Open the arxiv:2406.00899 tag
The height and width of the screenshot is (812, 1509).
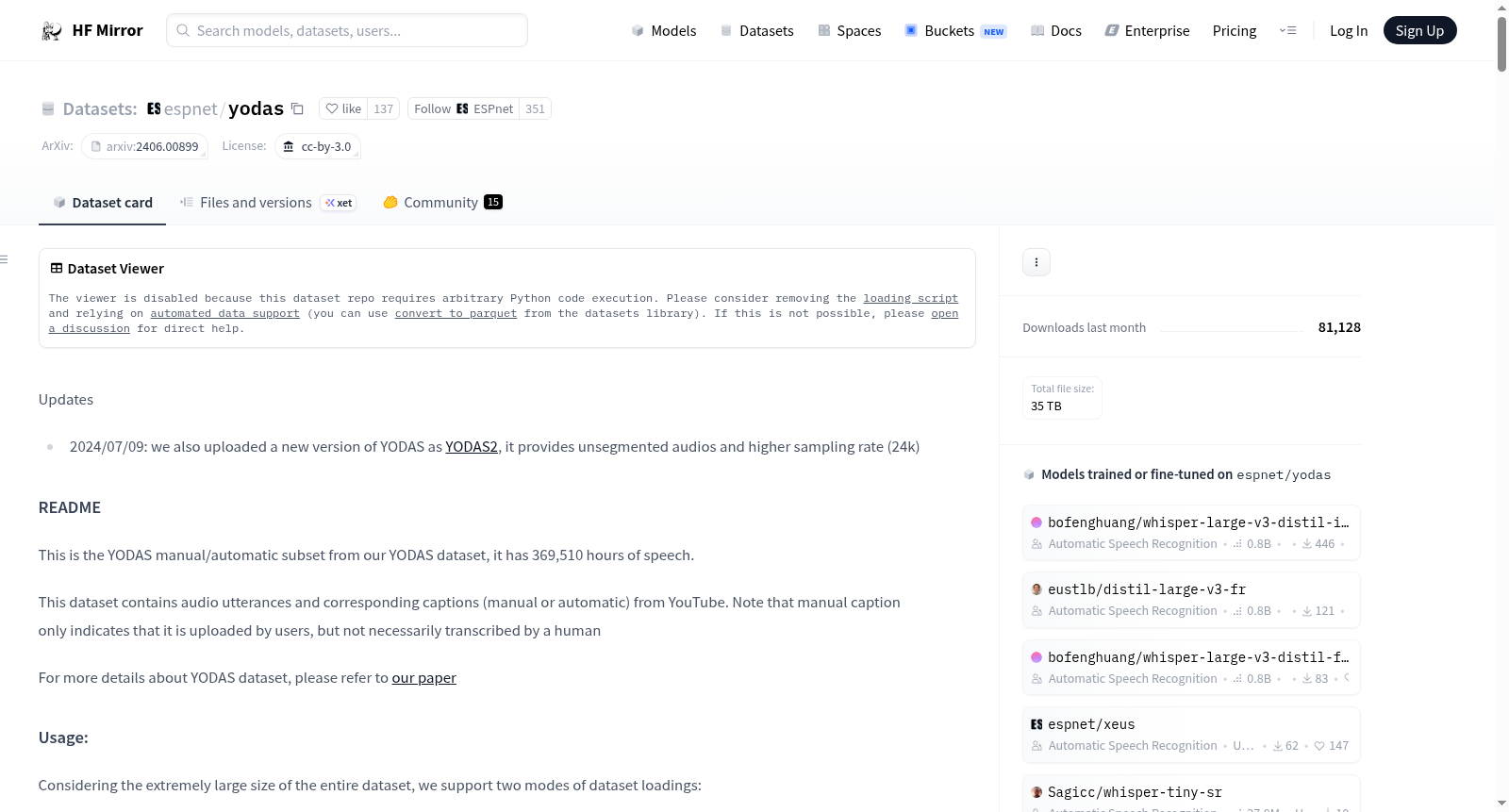point(144,146)
